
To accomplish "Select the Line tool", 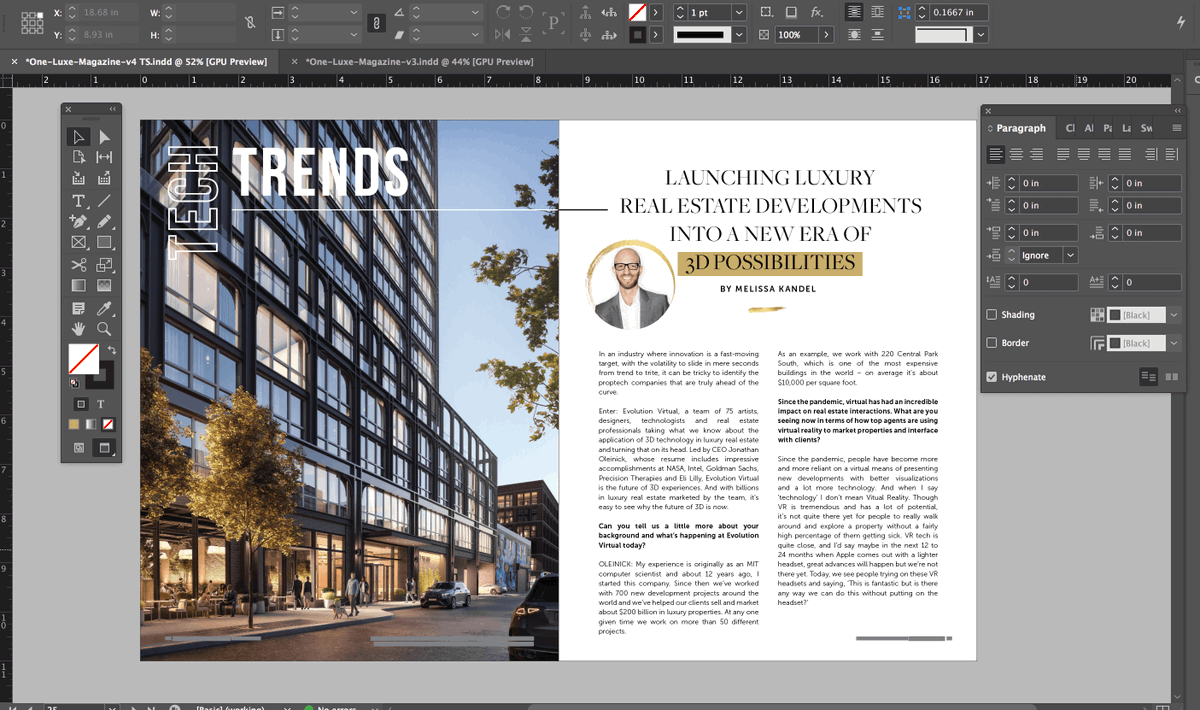I will click(x=104, y=201).
